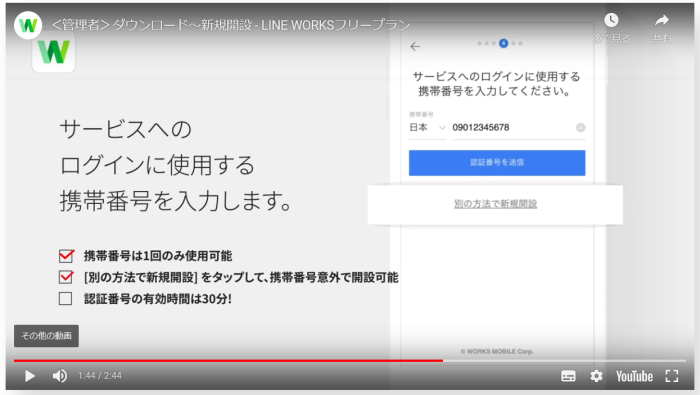The width and height of the screenshot is (700, 395).
Task: Check 認証番号の有効時間は30分 checkbox
Action: point(65,299)
